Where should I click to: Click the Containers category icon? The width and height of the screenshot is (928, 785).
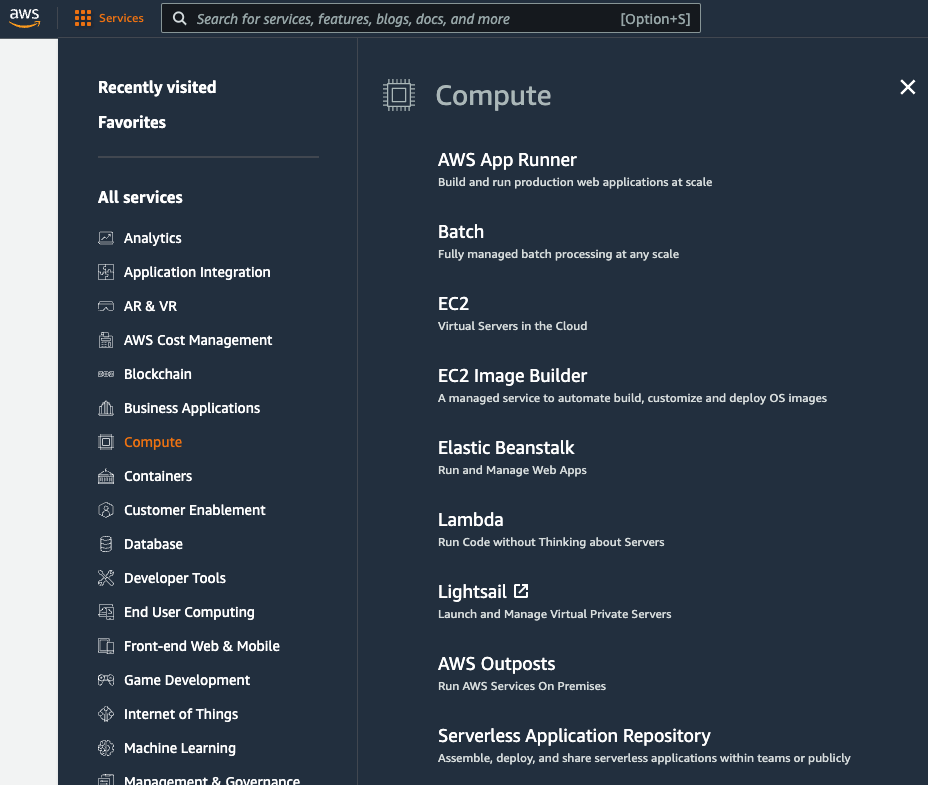click(106, 476)
